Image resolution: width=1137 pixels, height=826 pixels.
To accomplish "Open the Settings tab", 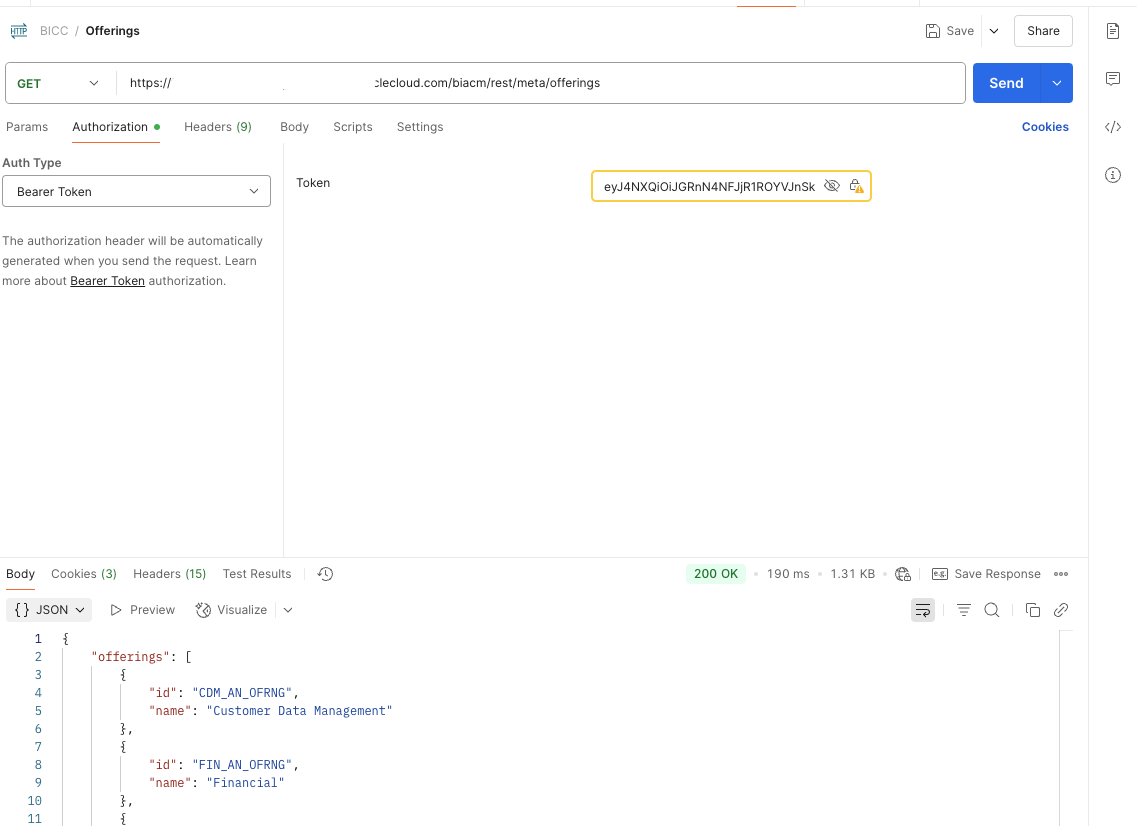I will (420, 127).
